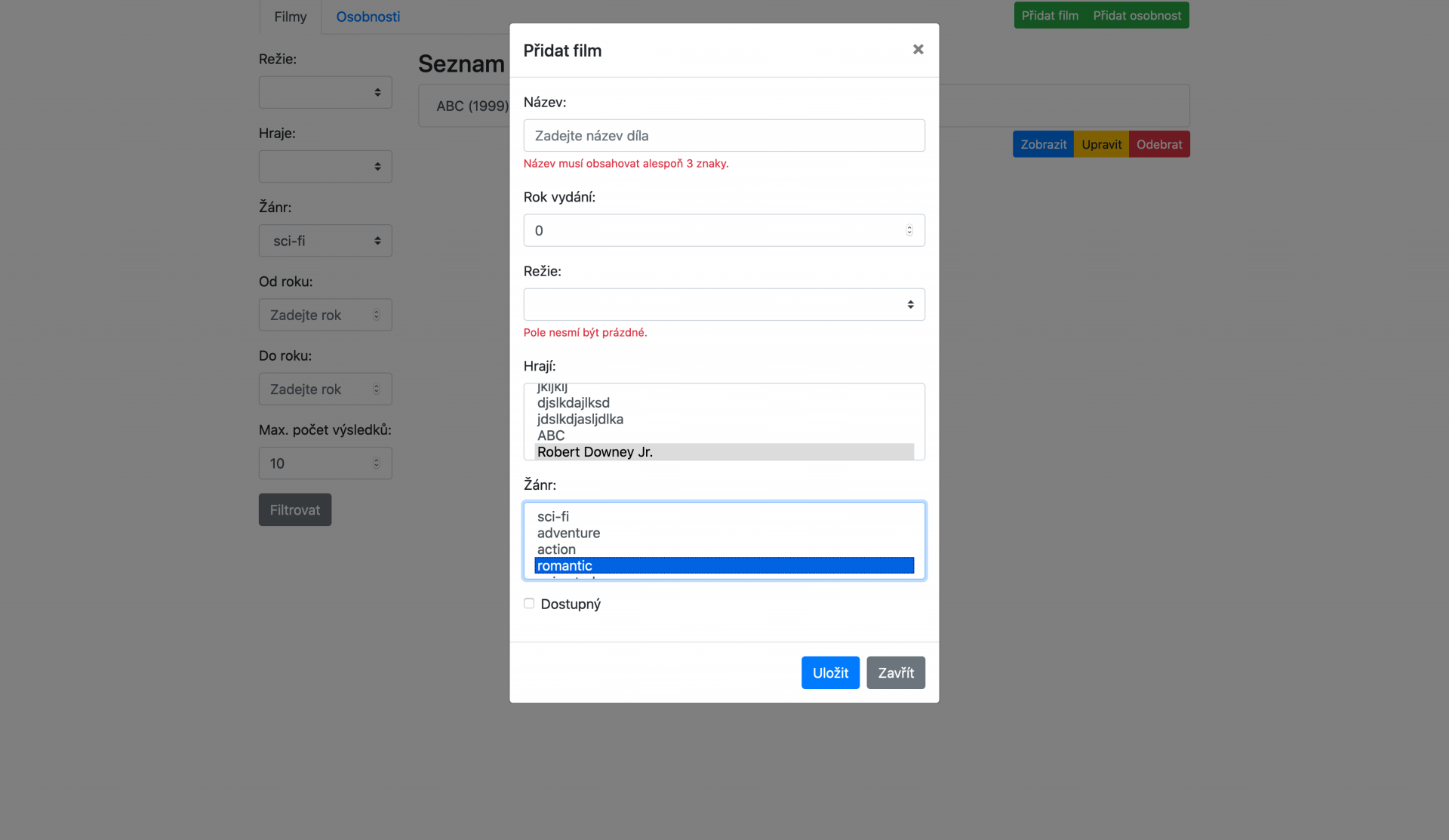Choose adventure in the Žánr list

[568, 533]
